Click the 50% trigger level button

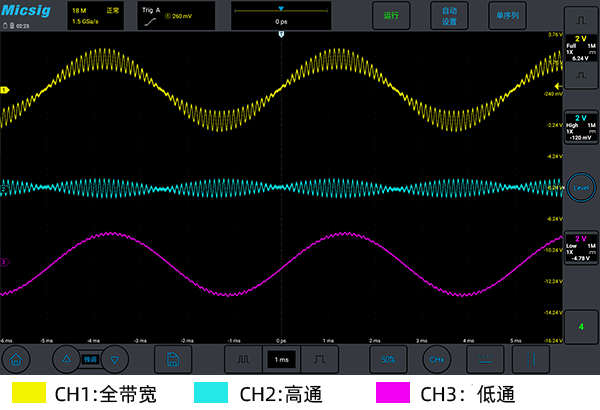(x=388, y=359)
